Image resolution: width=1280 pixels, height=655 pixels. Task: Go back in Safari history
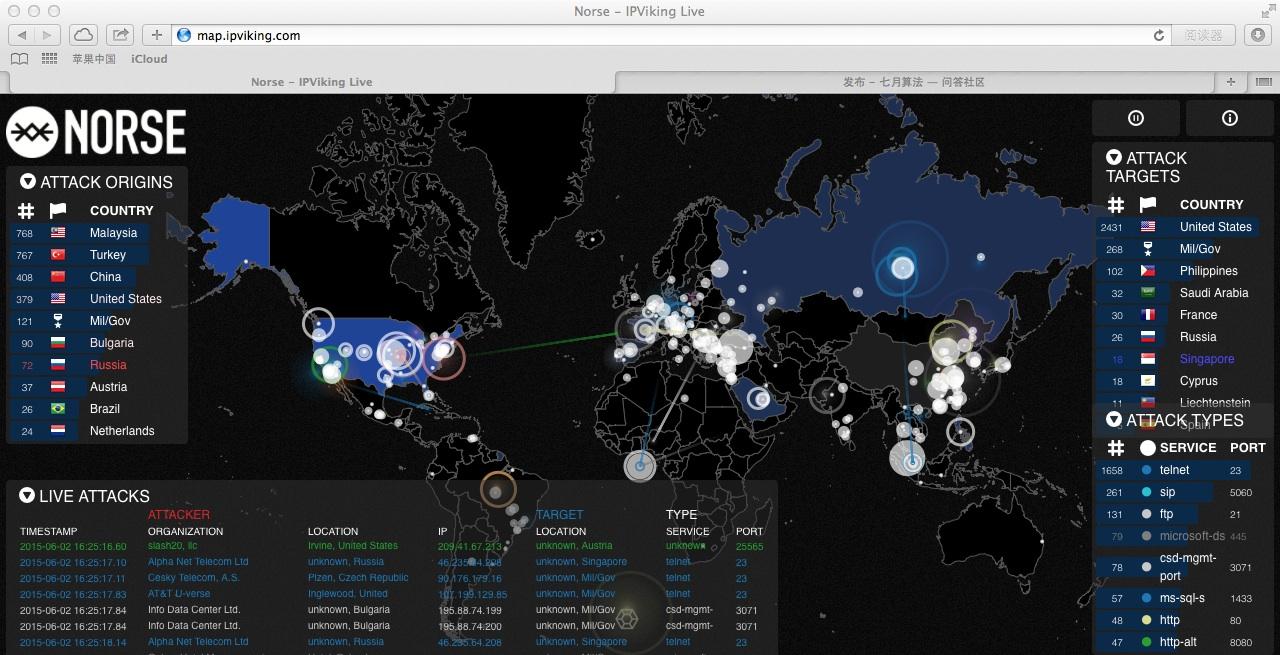tap(22, 35)
